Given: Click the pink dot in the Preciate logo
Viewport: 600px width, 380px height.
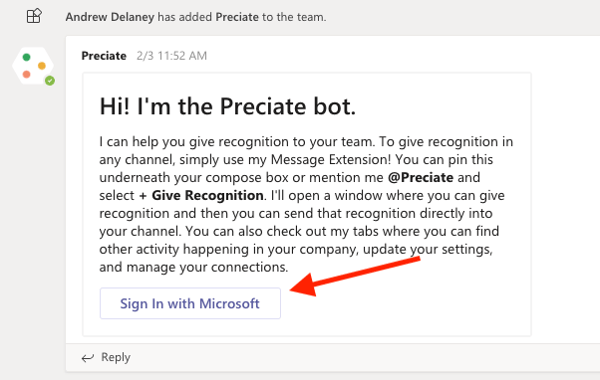Looking at the screenshot, I should [x=26, y=74].
